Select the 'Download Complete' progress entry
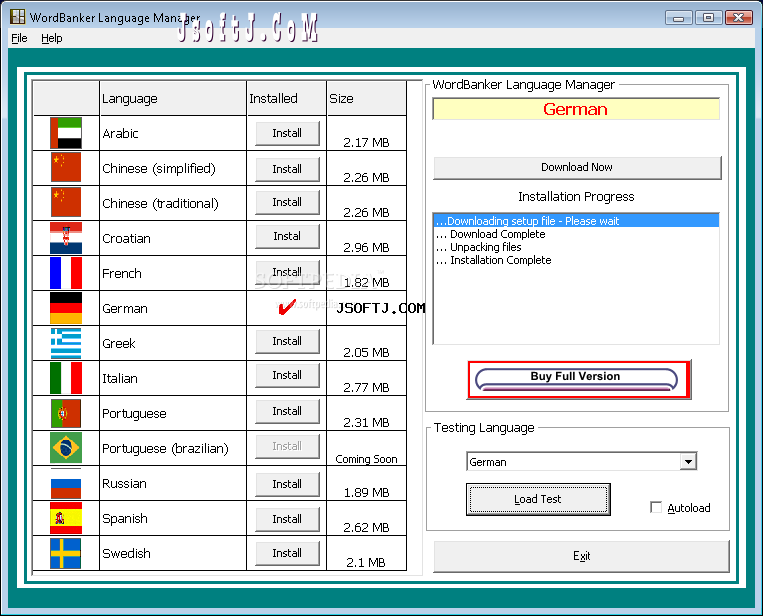The height and width of the screenshot is (616, 763). tap(576, 234)
